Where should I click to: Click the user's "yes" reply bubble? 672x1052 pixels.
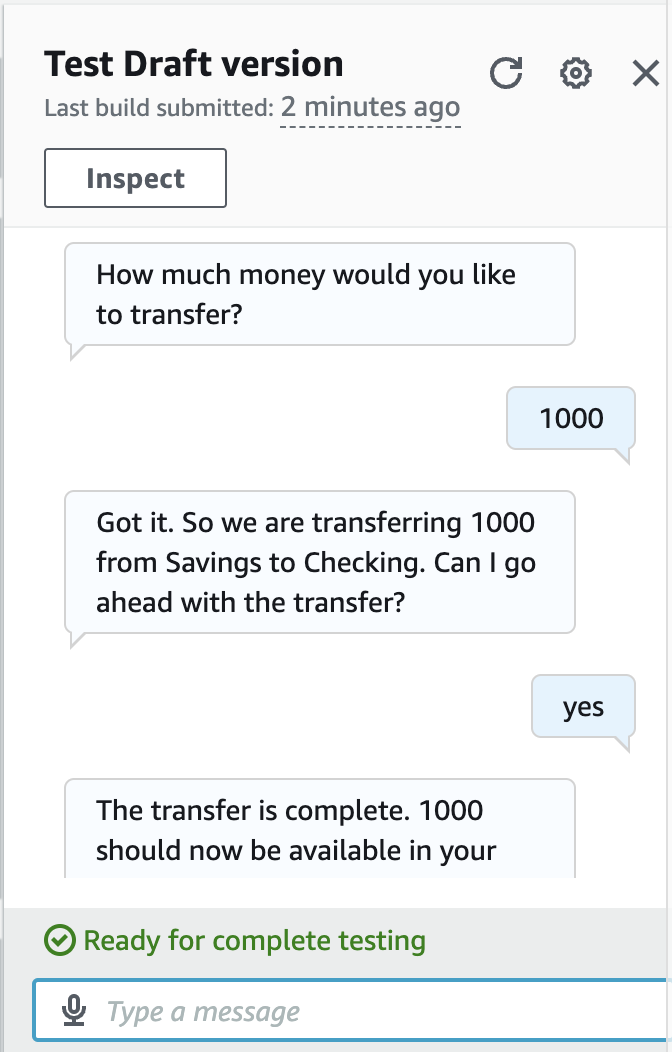[x=583, y=708]
